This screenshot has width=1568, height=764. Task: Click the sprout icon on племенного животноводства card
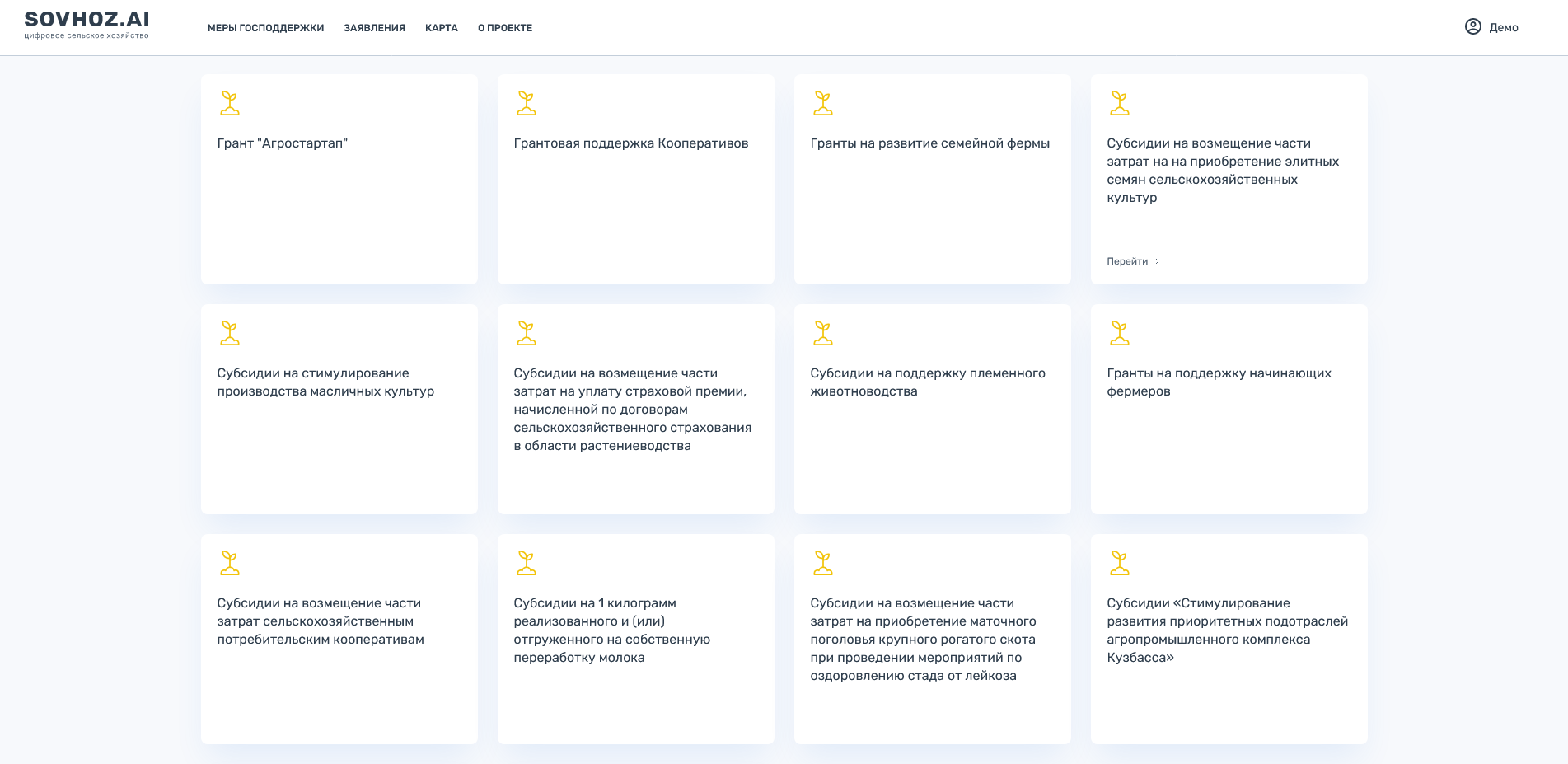[823, 333]
